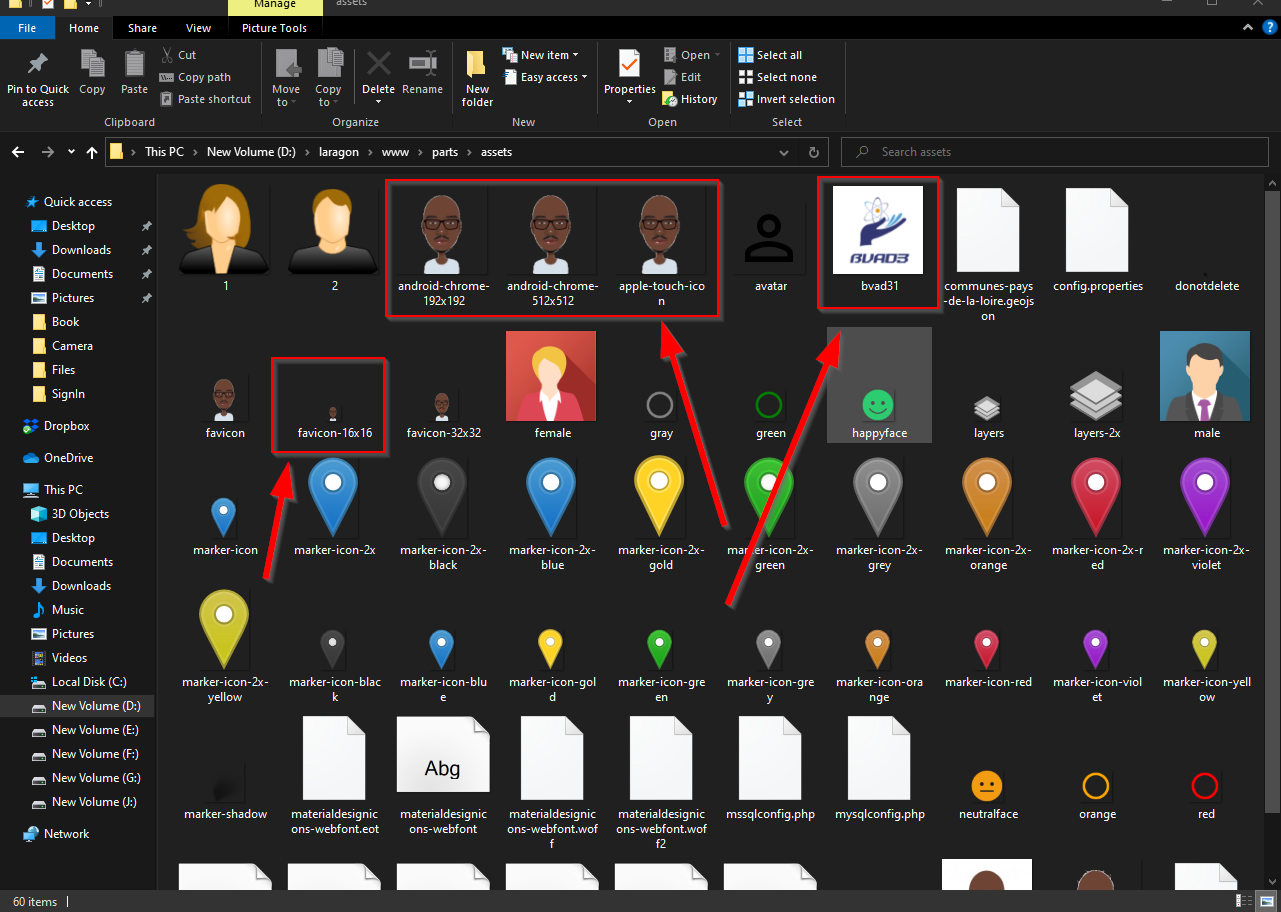Viewport: 1281px width, 912px height.
Task: Select the layers-2x image file
Action: click(1097, 405)
